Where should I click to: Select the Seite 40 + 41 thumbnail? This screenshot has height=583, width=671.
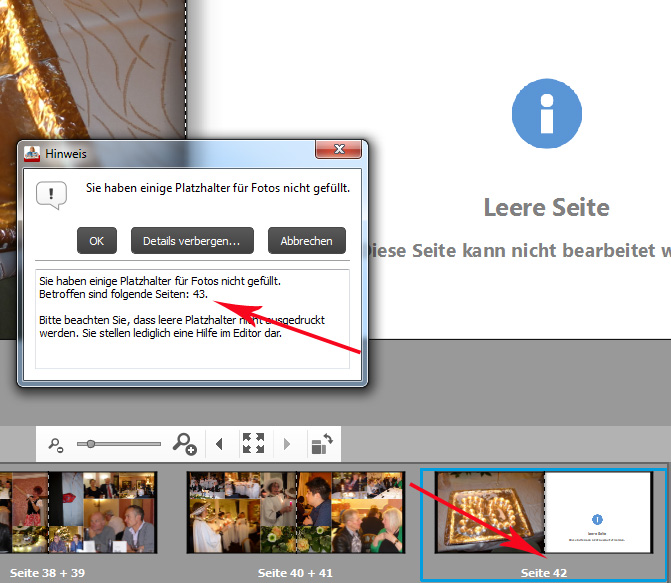tap(296, 512)
